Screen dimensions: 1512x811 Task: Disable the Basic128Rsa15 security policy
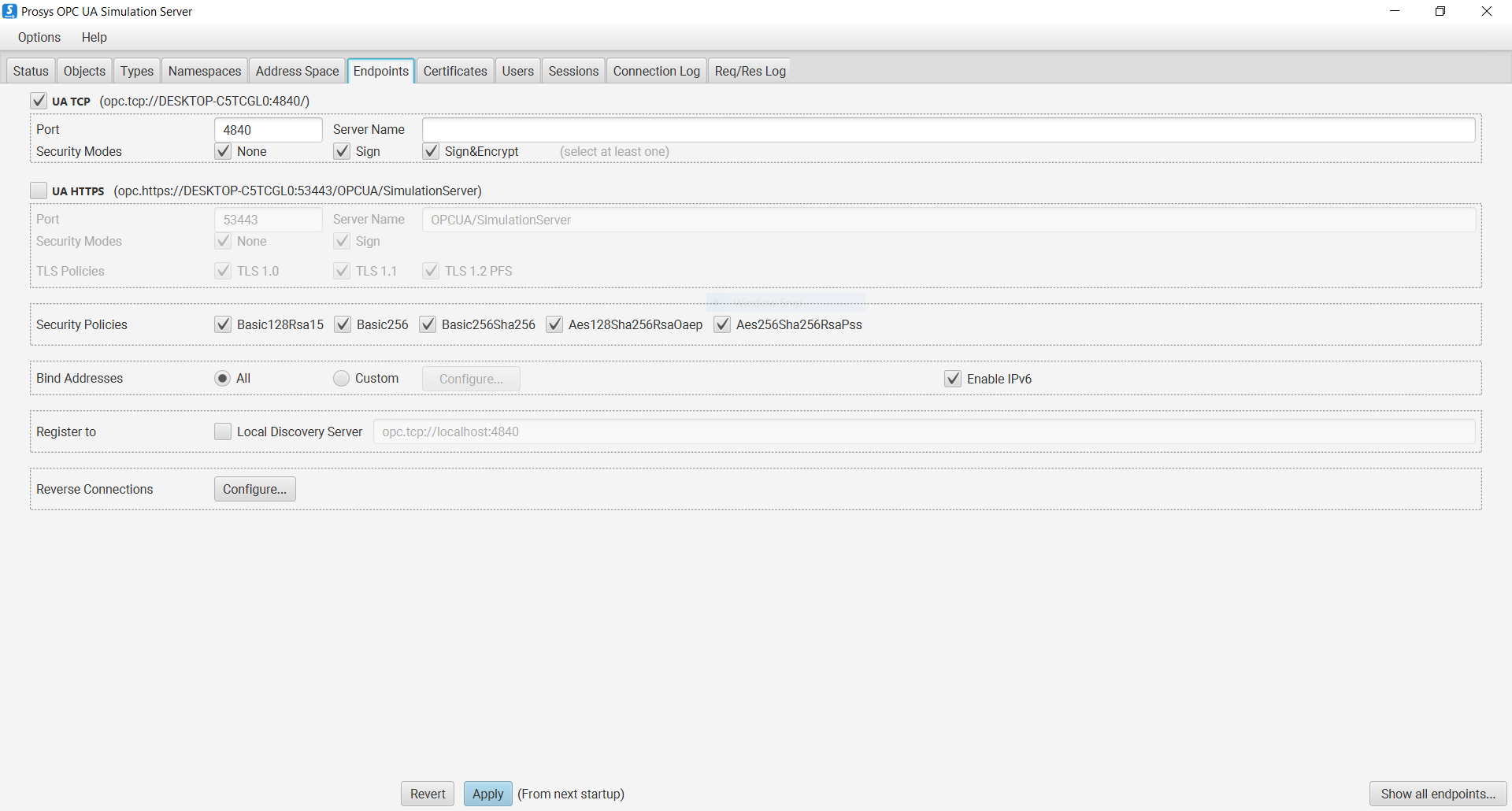click(x=223, y=324)
